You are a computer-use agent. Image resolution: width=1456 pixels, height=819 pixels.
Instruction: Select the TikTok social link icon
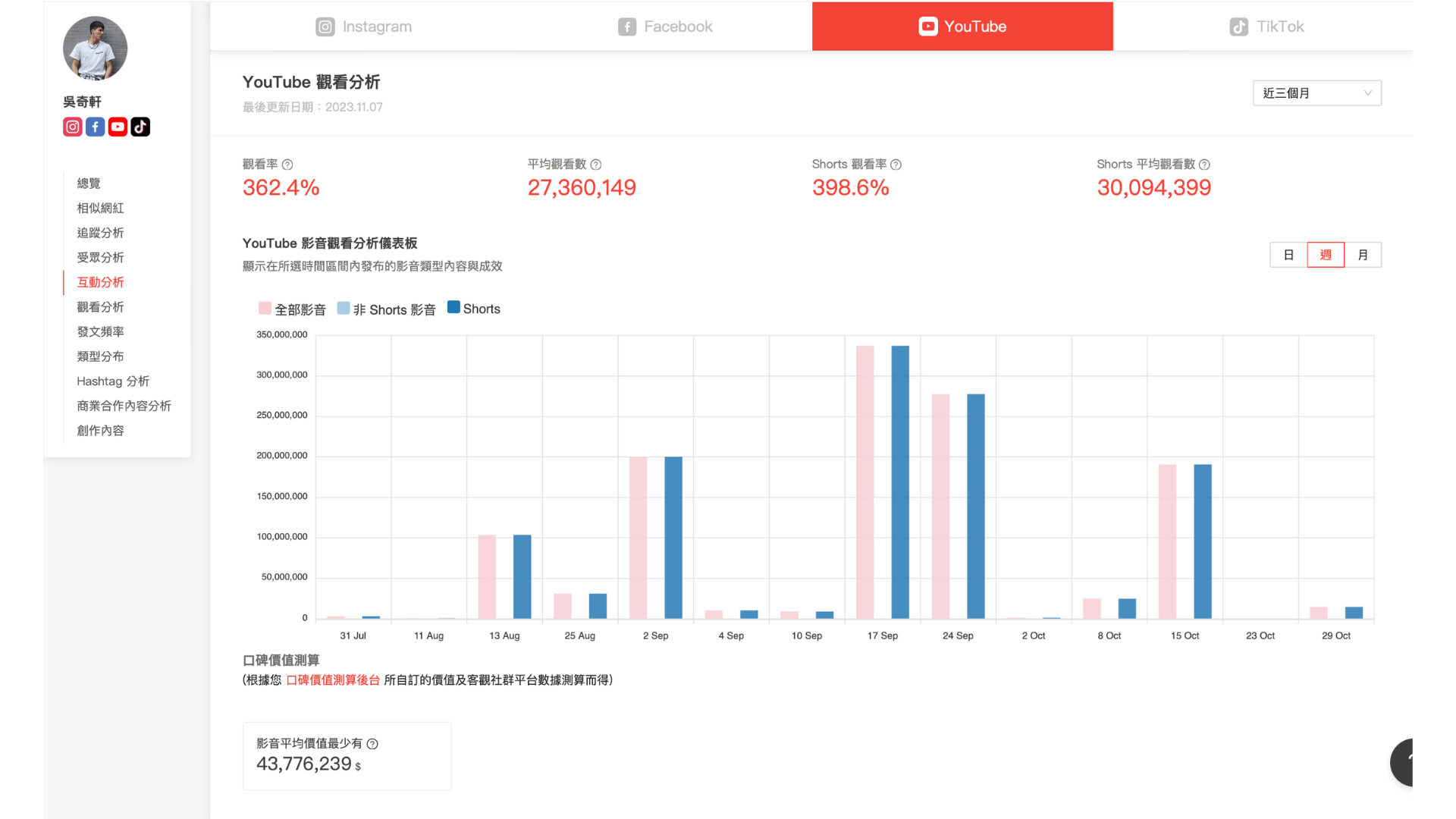(140, 127)
